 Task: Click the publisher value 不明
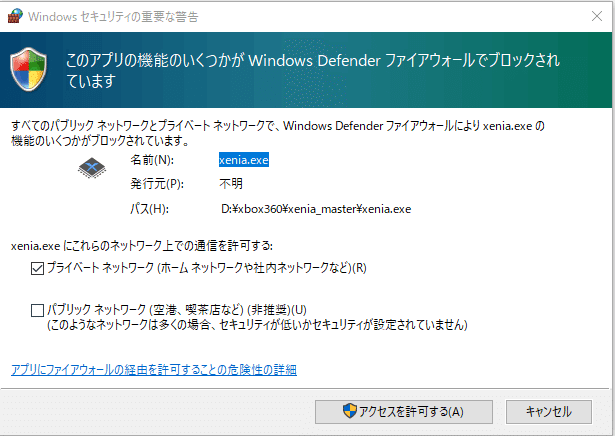coord(231,183)
